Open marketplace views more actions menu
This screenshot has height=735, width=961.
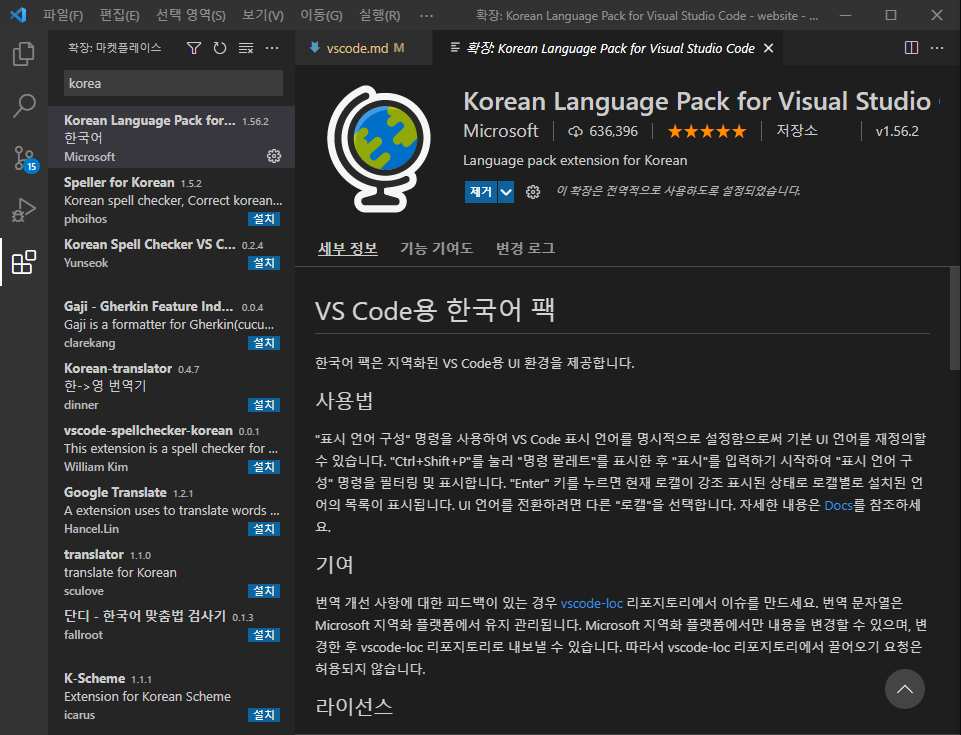pyautogui.click(x=272, y=48)
